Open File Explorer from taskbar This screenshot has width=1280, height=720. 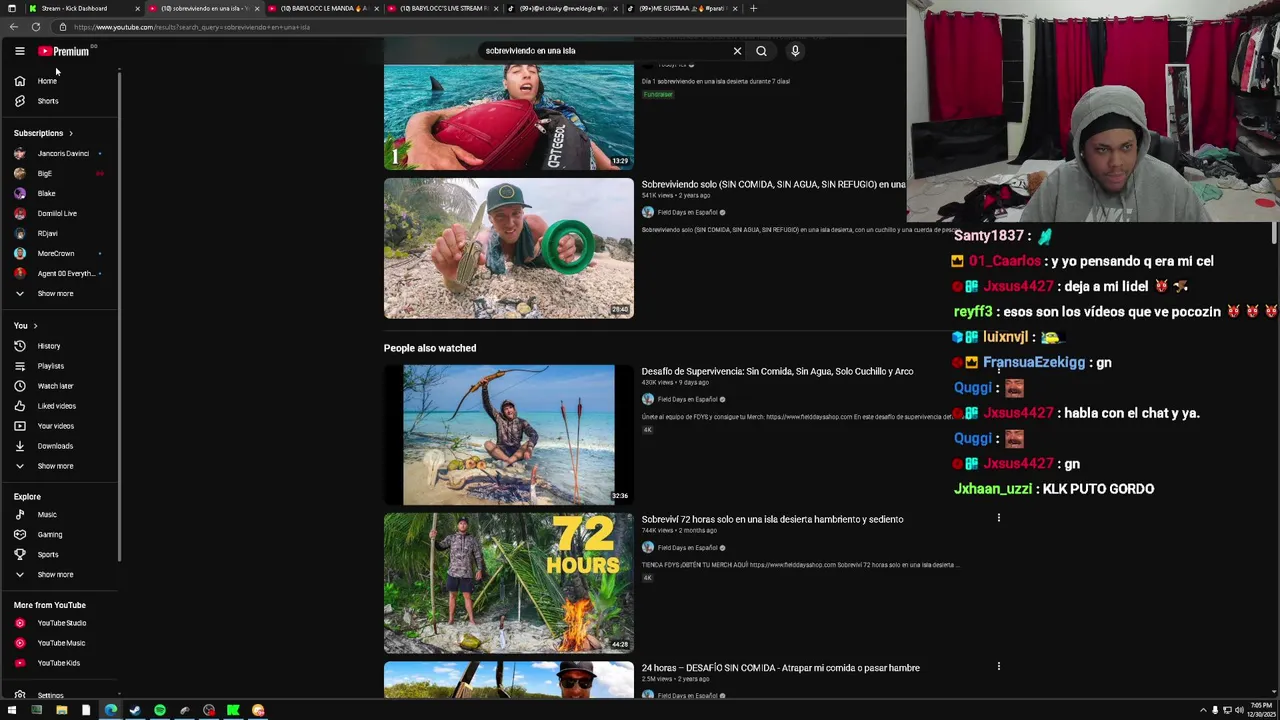pos(61,711)
